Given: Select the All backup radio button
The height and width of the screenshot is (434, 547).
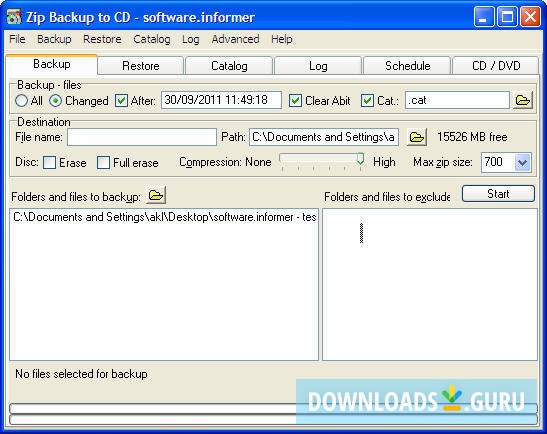Looking at the screenshot, I should click(x=21, y=101).
